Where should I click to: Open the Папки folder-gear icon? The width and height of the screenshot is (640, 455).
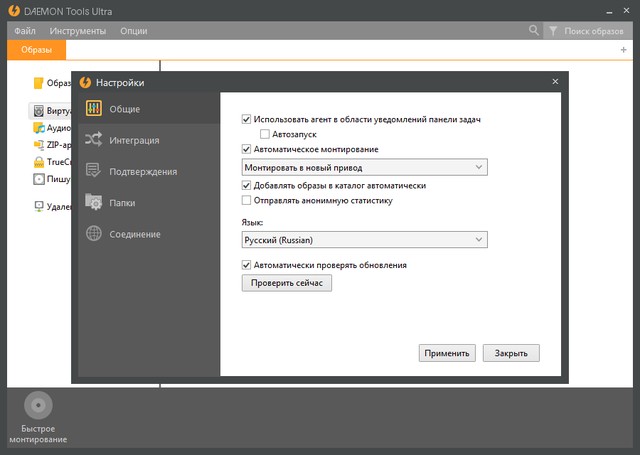point(93,202)
